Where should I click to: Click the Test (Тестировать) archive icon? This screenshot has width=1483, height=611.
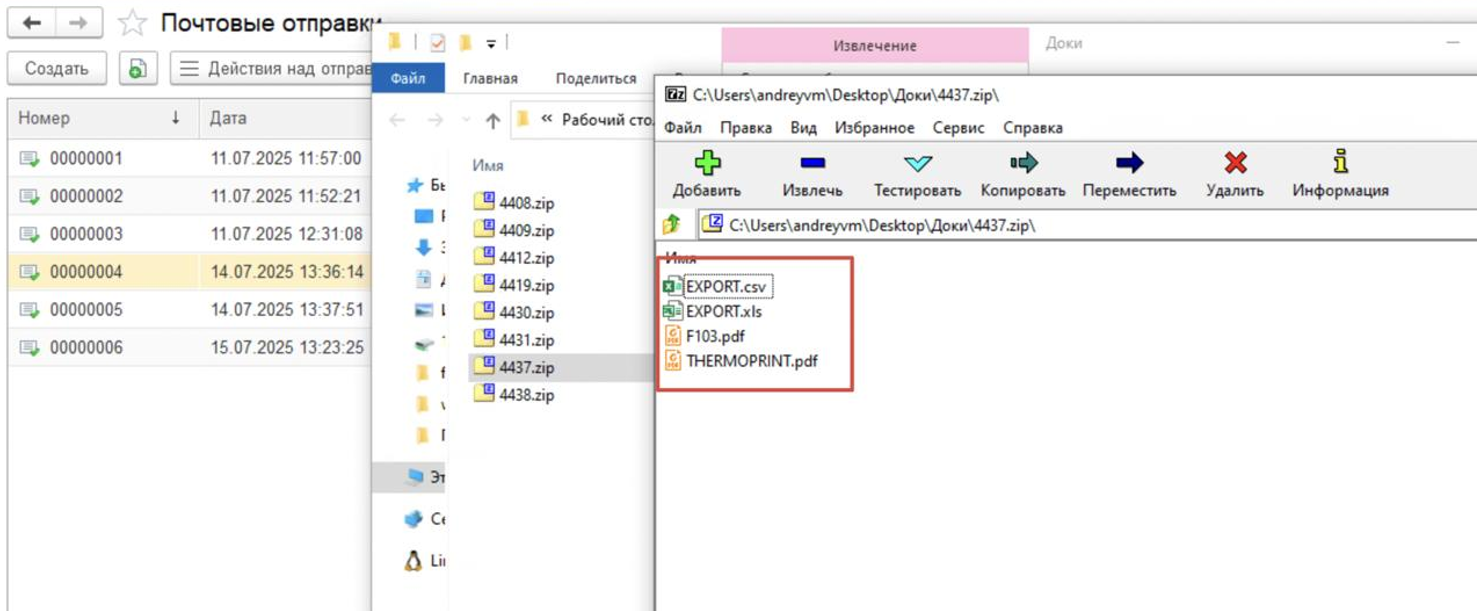917,163
